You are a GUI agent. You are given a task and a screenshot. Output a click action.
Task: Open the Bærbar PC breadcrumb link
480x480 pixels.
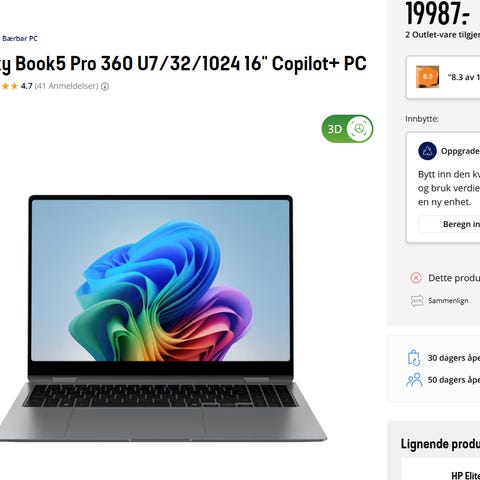[20, 38]
